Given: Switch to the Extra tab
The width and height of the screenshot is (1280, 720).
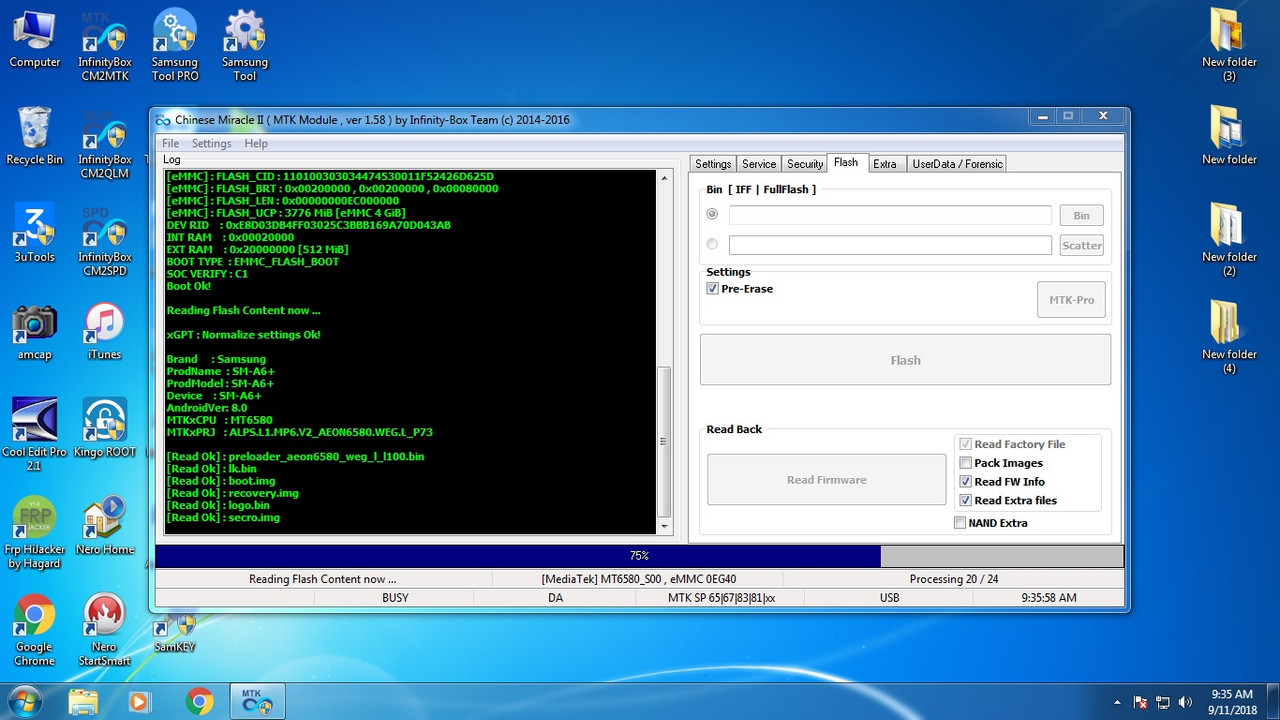Looking at the screenshot, I should point(885,164).
